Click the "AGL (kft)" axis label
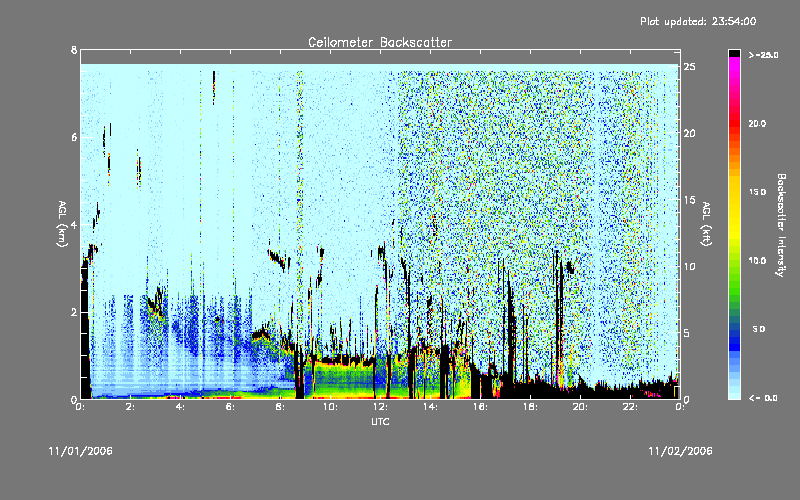This screenshot has height=500, width=800. click(707, 224)
